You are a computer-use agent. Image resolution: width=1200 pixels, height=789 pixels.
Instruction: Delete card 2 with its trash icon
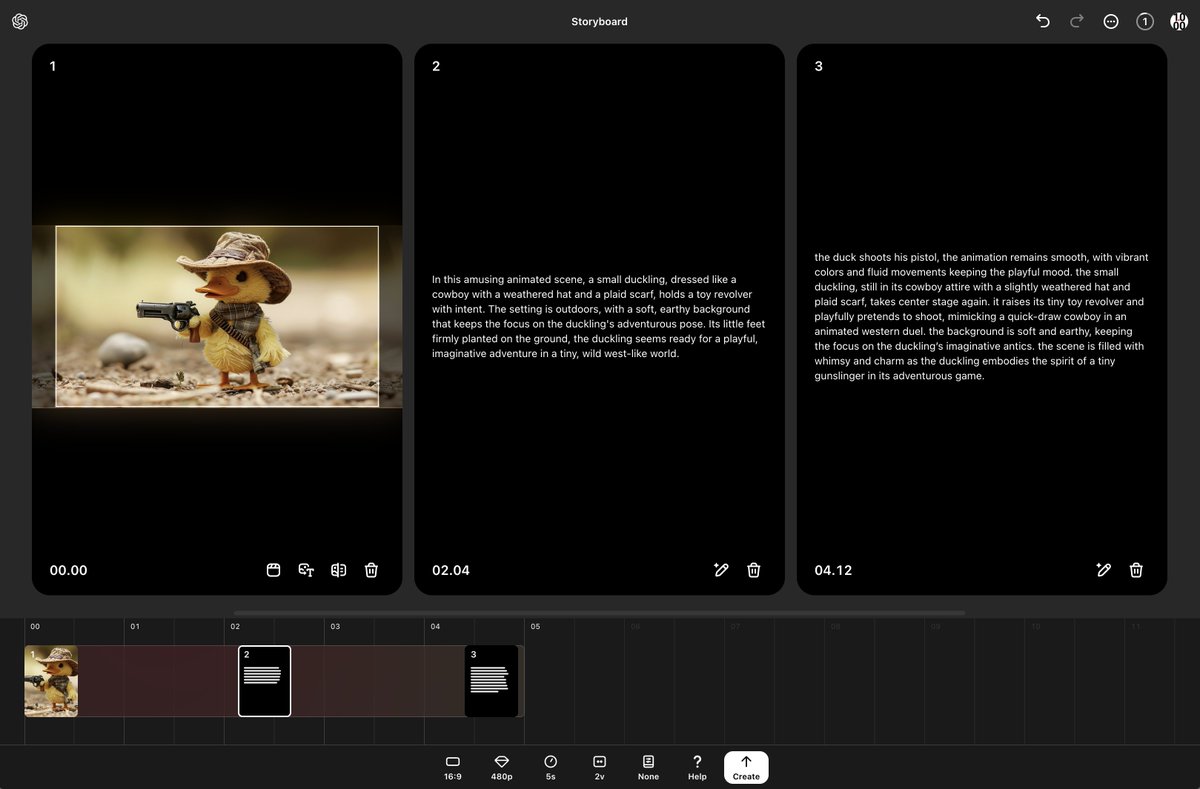coord(754,570)
